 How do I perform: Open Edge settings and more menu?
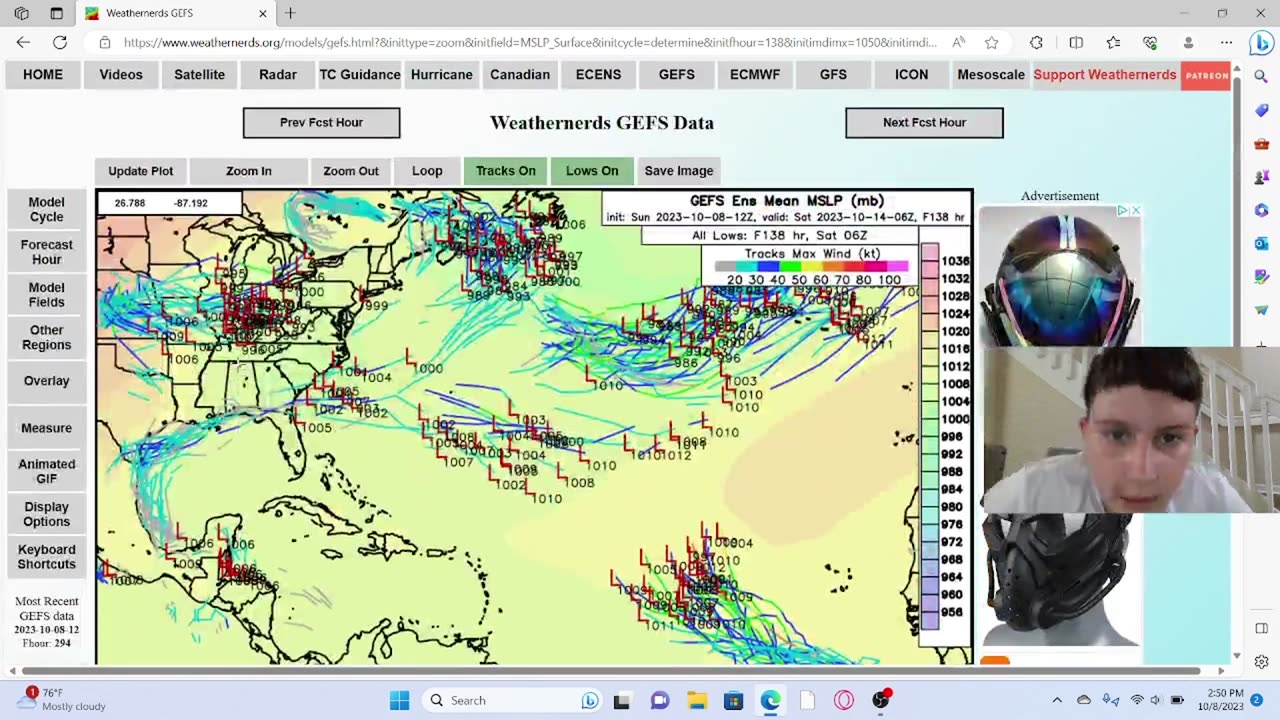pos(1226,43)
